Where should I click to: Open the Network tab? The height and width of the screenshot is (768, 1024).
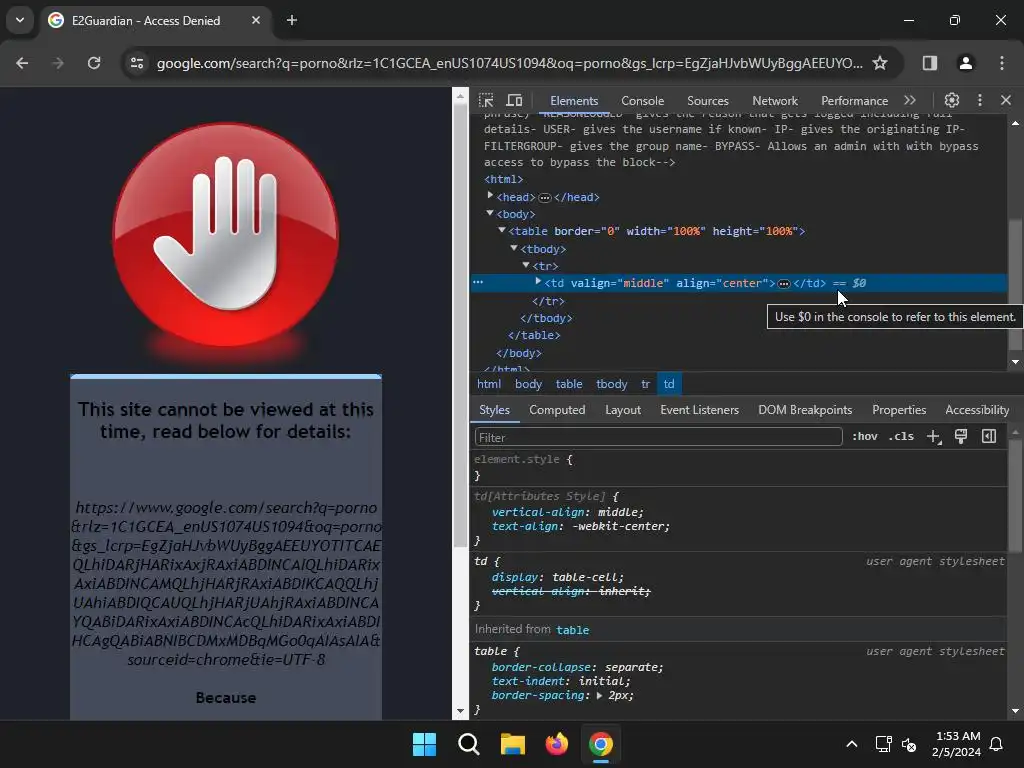click(775, 101)
